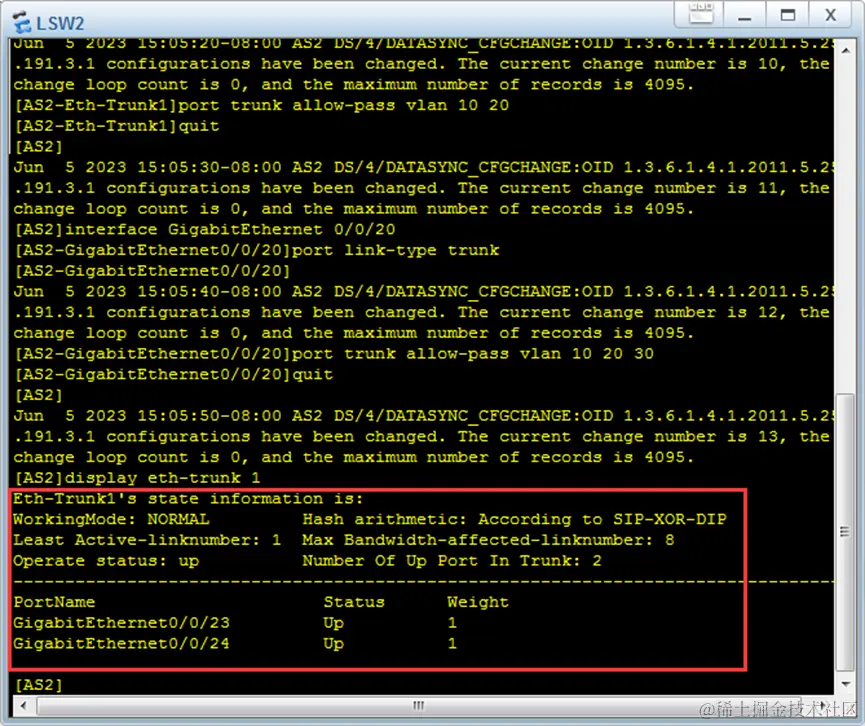The width and height of the screenshot is (865, 726).
Task: Click the log line with timestamp 15:05:30-08:00
Action: coord(423,167)
